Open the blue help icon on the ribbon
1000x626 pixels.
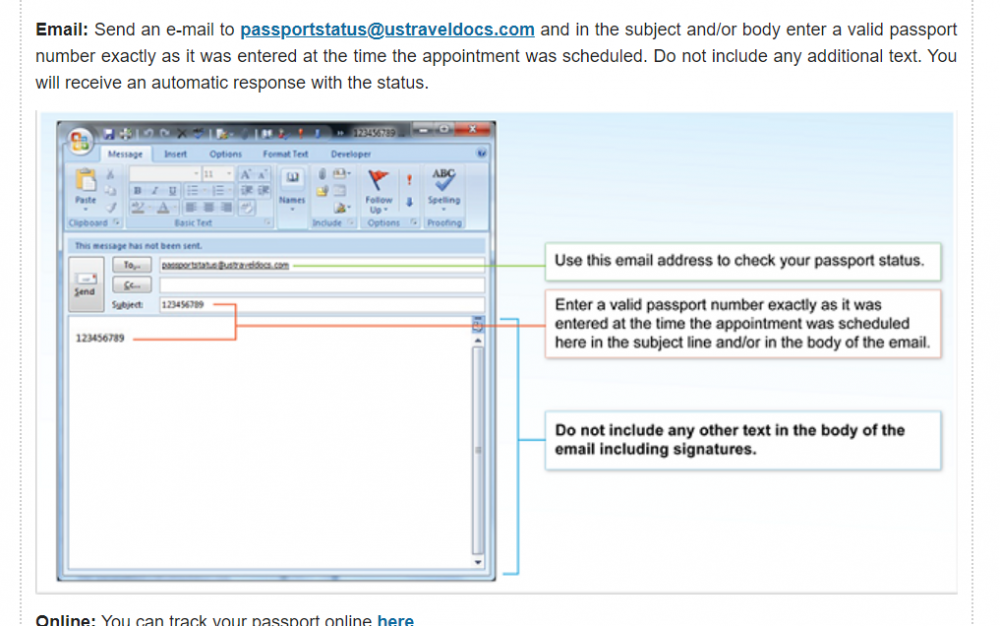tap(481, 154)
